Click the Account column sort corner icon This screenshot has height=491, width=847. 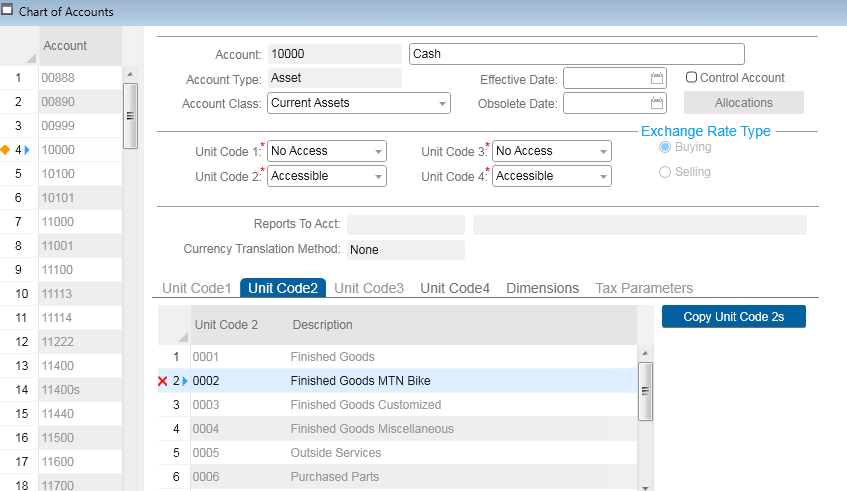tap(30, 59)
